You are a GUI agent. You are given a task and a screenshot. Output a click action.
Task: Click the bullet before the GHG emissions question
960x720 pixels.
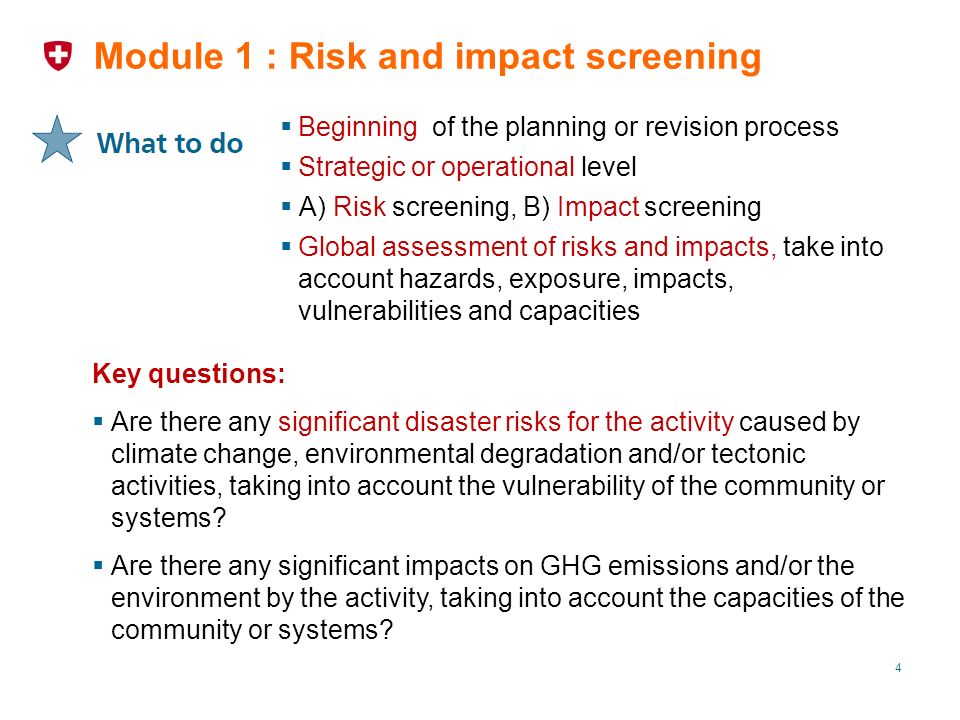click(99, 565)
